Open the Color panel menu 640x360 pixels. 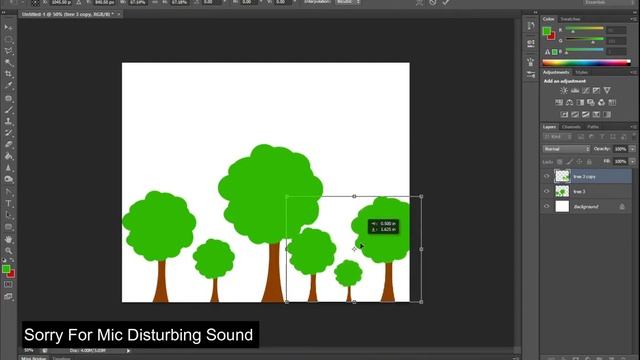633,19
